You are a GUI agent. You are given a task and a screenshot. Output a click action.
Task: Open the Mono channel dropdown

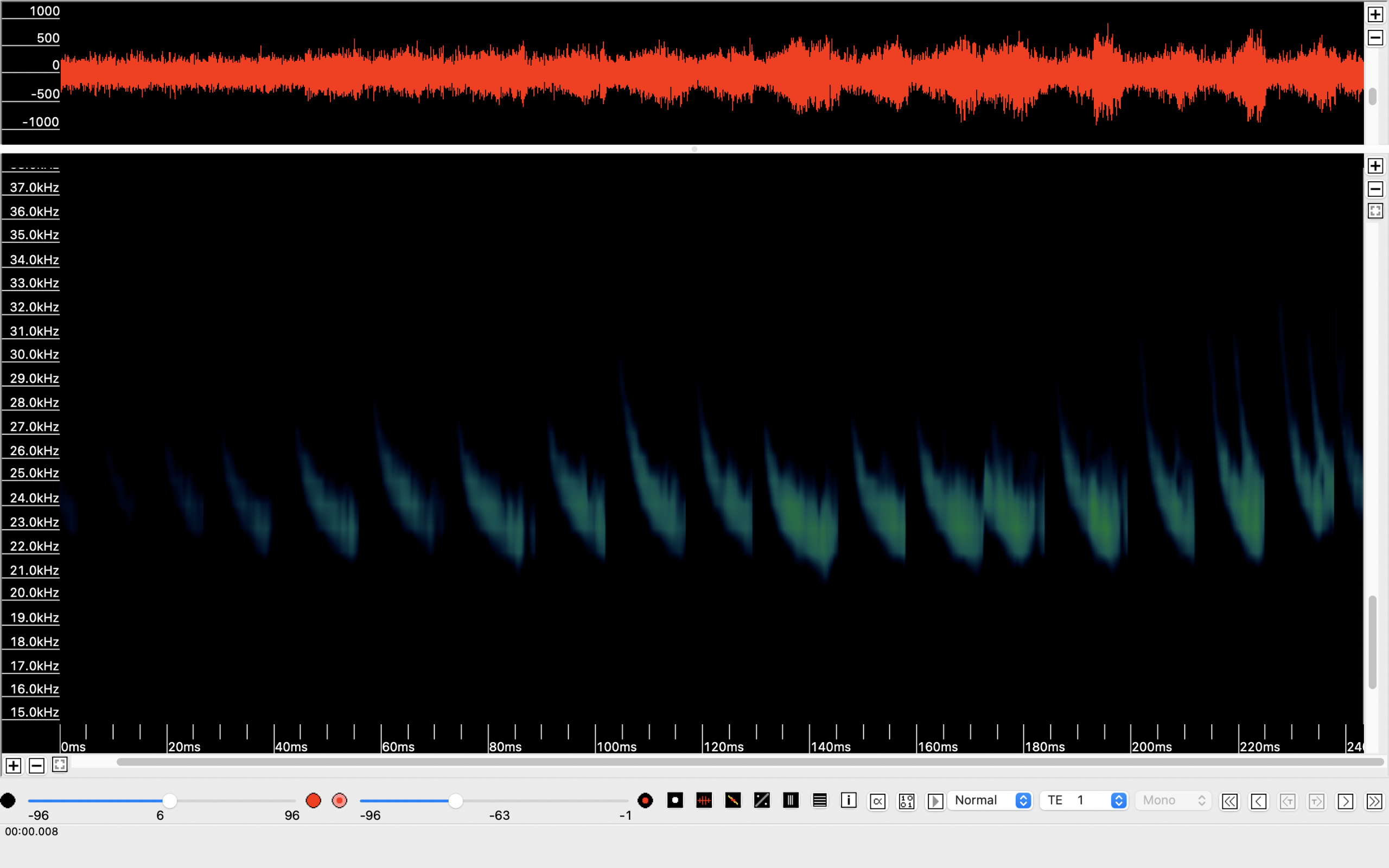point(1173,800)
